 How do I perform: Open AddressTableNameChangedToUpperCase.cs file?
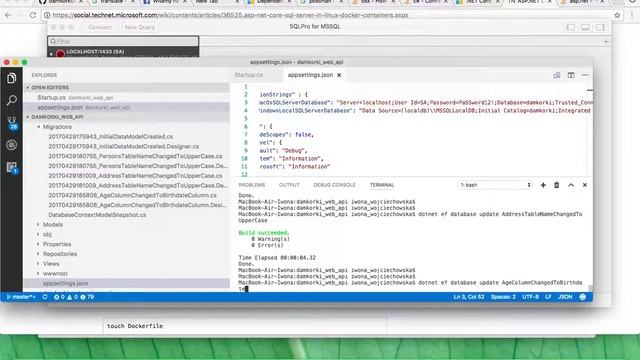[135, 176]
